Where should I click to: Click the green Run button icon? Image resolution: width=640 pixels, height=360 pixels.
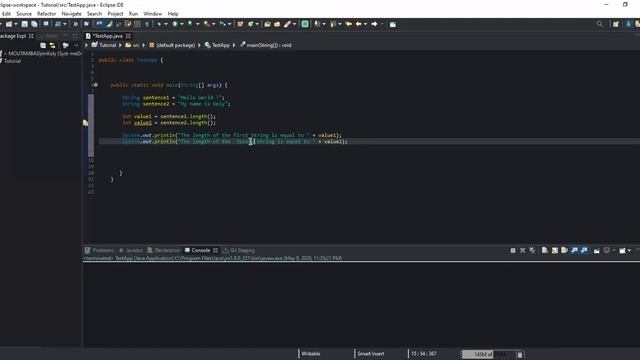click(175, 24)
